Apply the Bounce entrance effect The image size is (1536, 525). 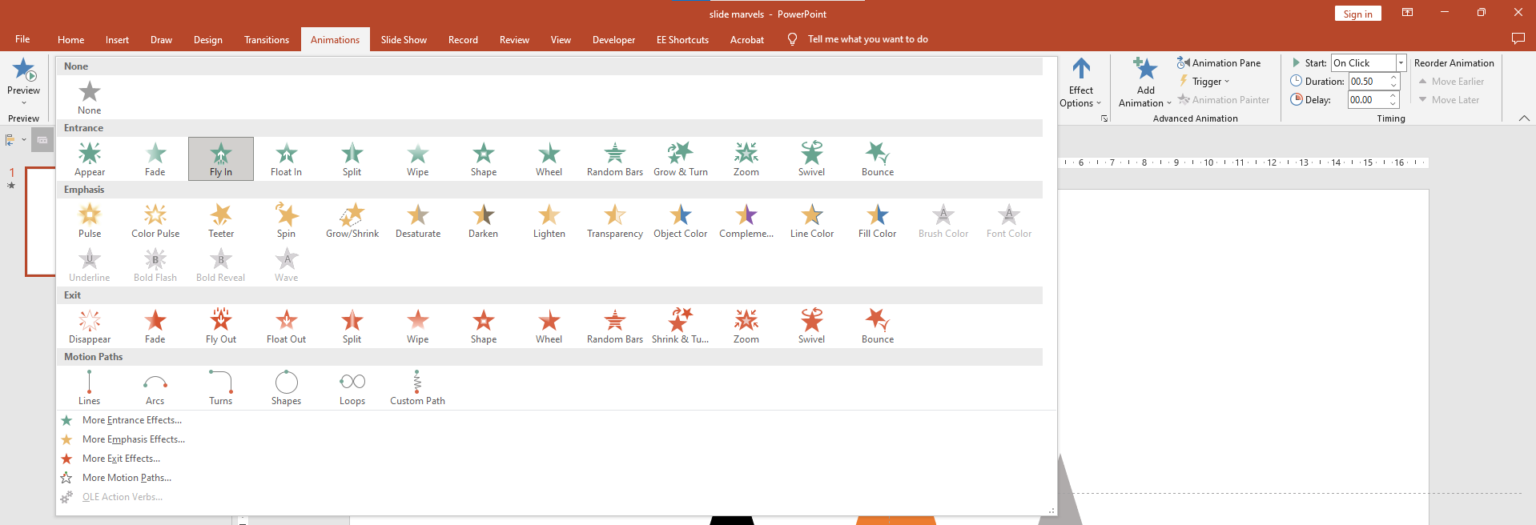point(877,159)
